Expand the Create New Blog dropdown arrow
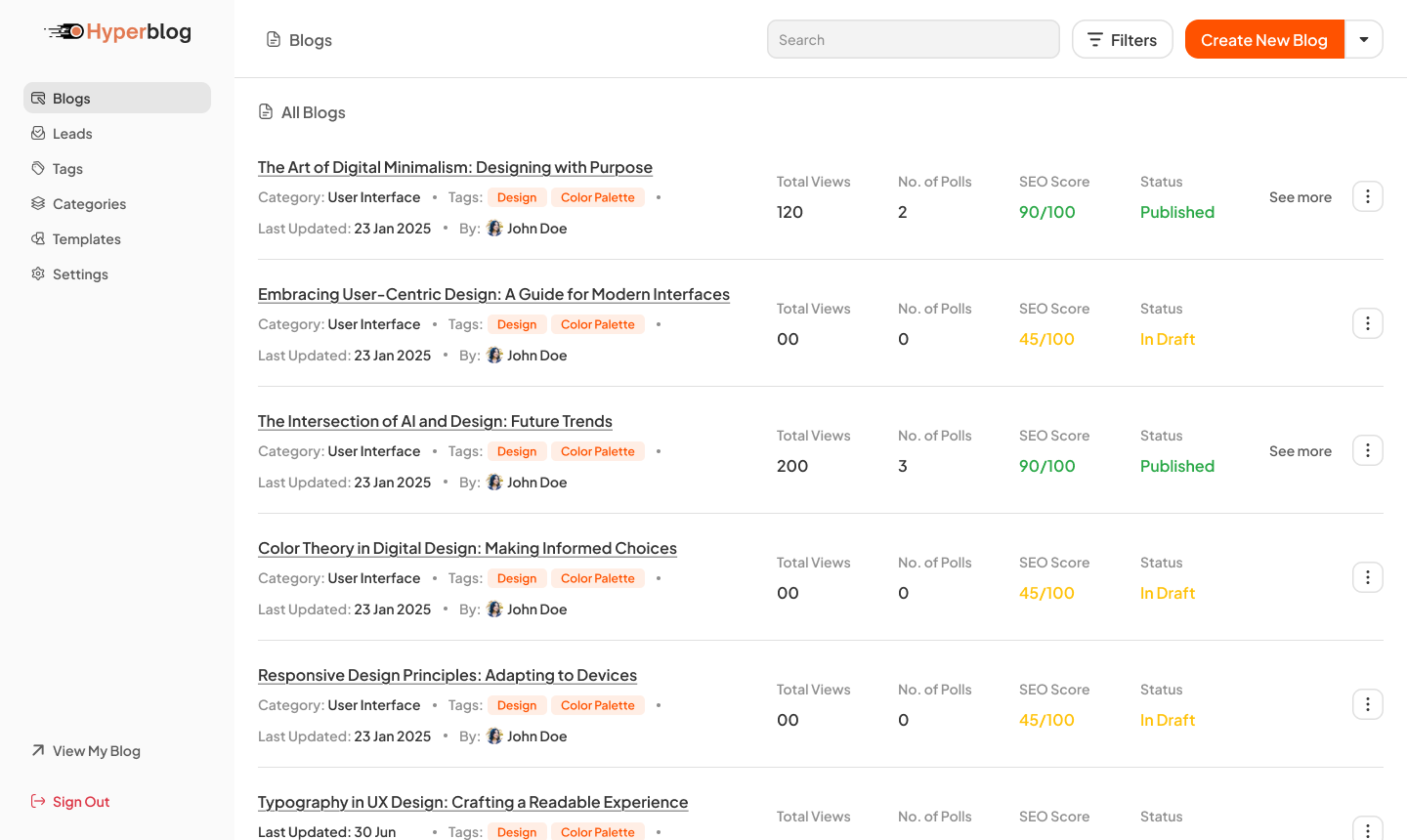Viewport: 1407px width, 840px height. [x=1363, y=40]
